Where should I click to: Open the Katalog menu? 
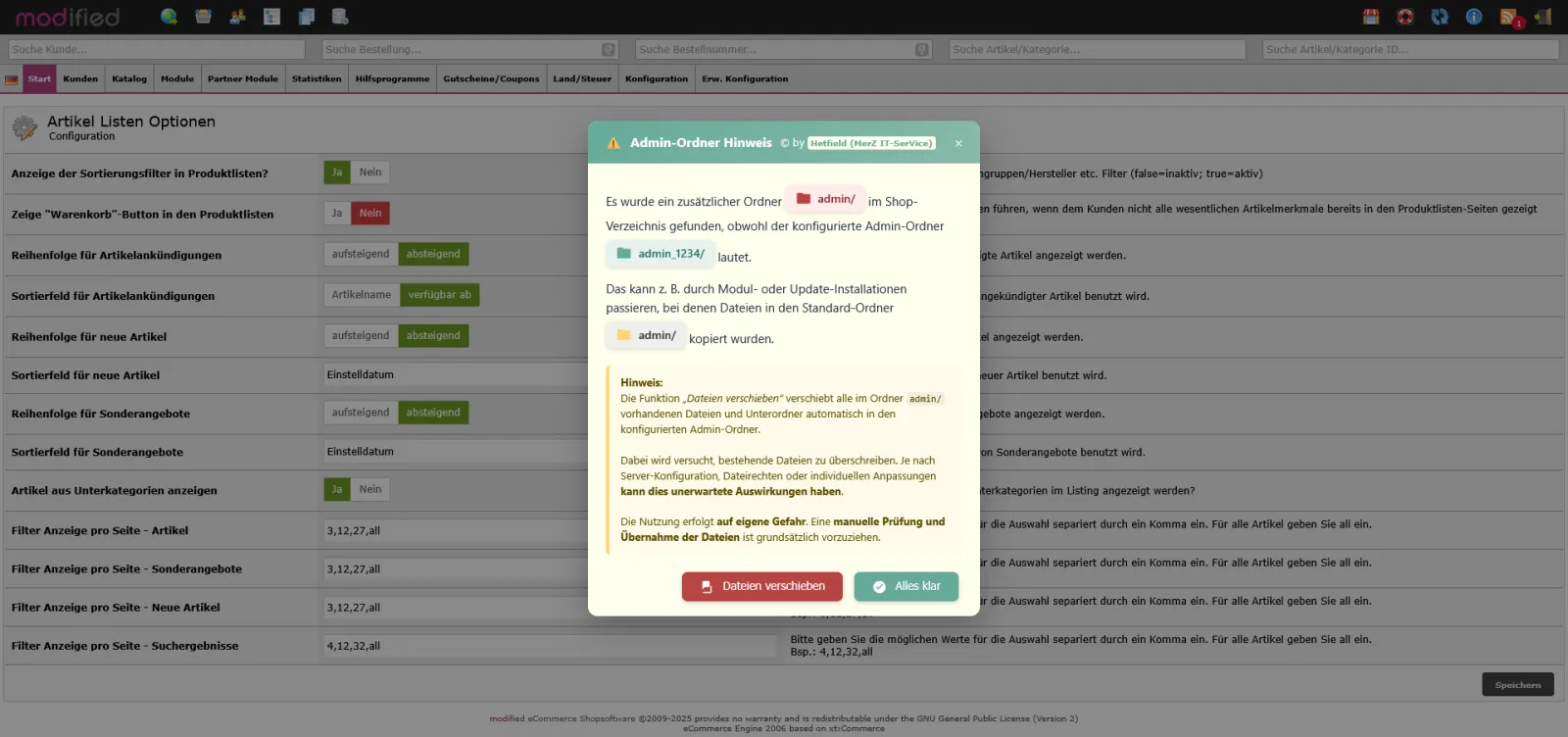[128, 79]
